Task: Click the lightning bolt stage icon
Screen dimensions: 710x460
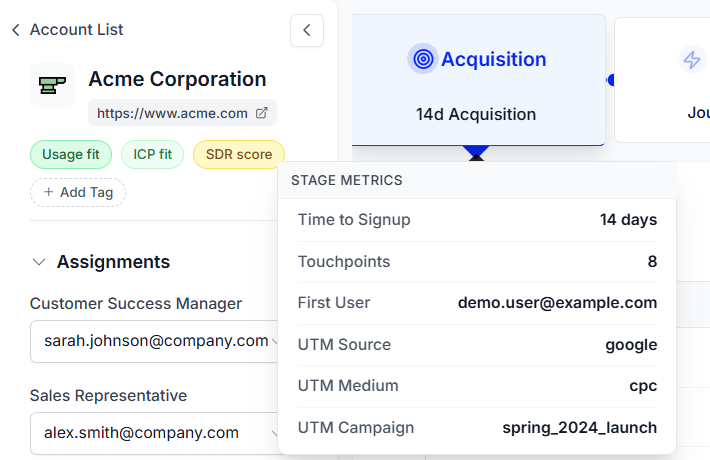Action: coord(691,59)
